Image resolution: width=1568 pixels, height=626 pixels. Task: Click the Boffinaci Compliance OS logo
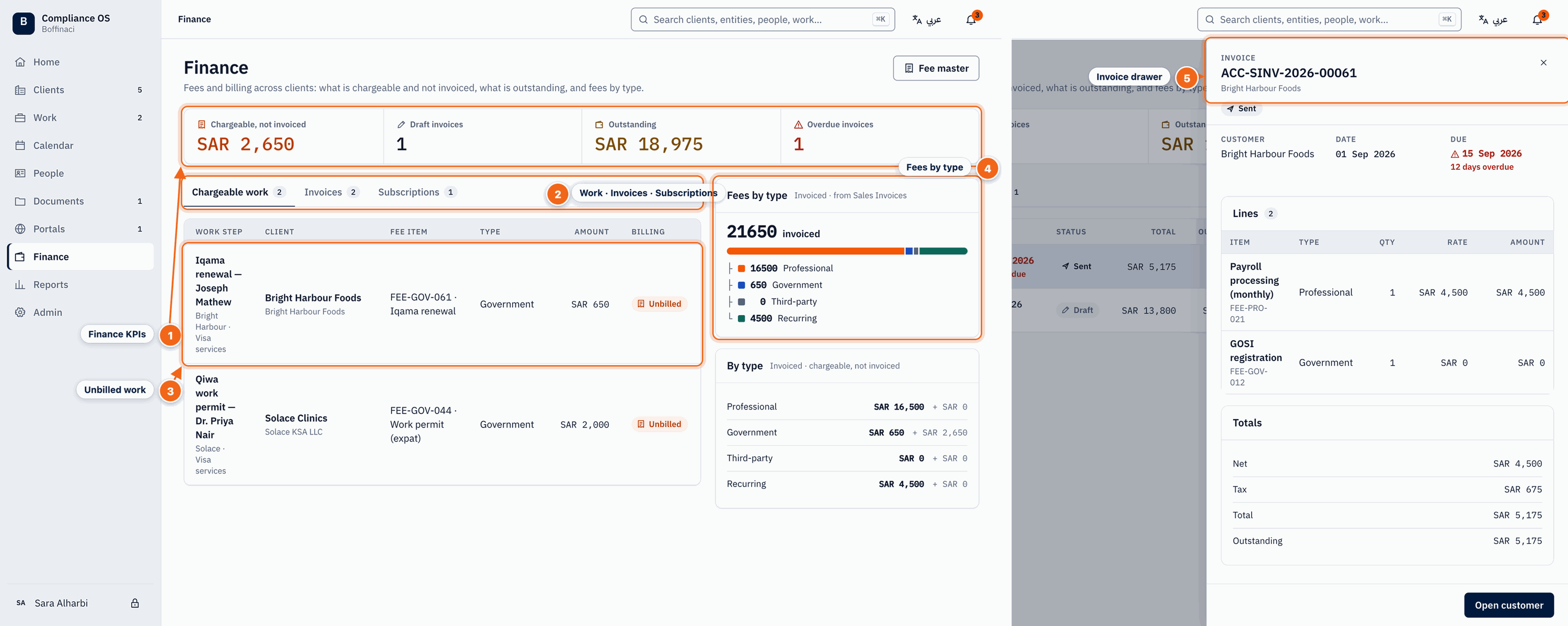point(23,23)
